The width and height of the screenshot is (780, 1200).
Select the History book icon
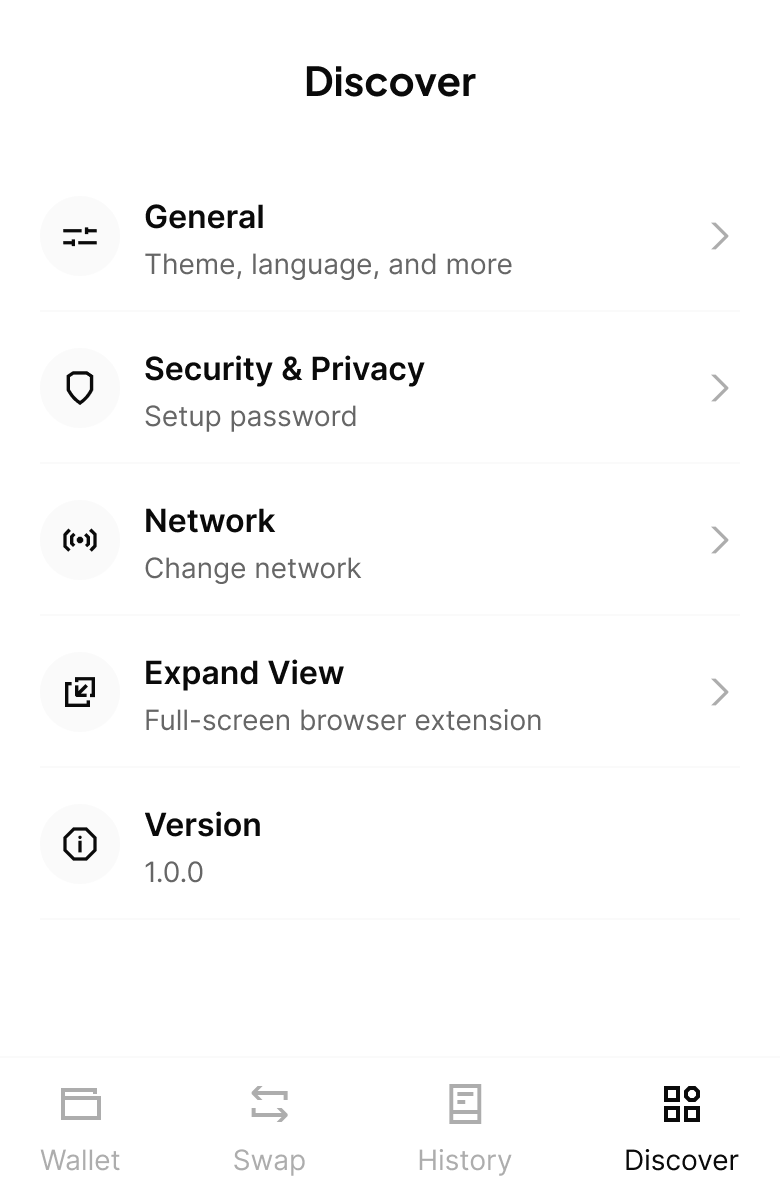(x=465, y=1104)
